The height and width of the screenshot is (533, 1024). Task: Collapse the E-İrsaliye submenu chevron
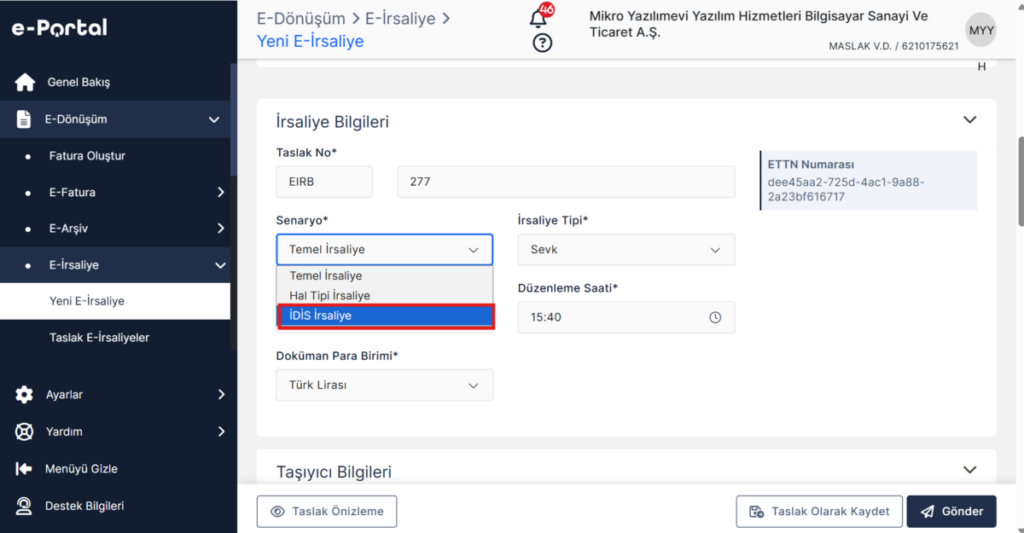tap(220, 265)
